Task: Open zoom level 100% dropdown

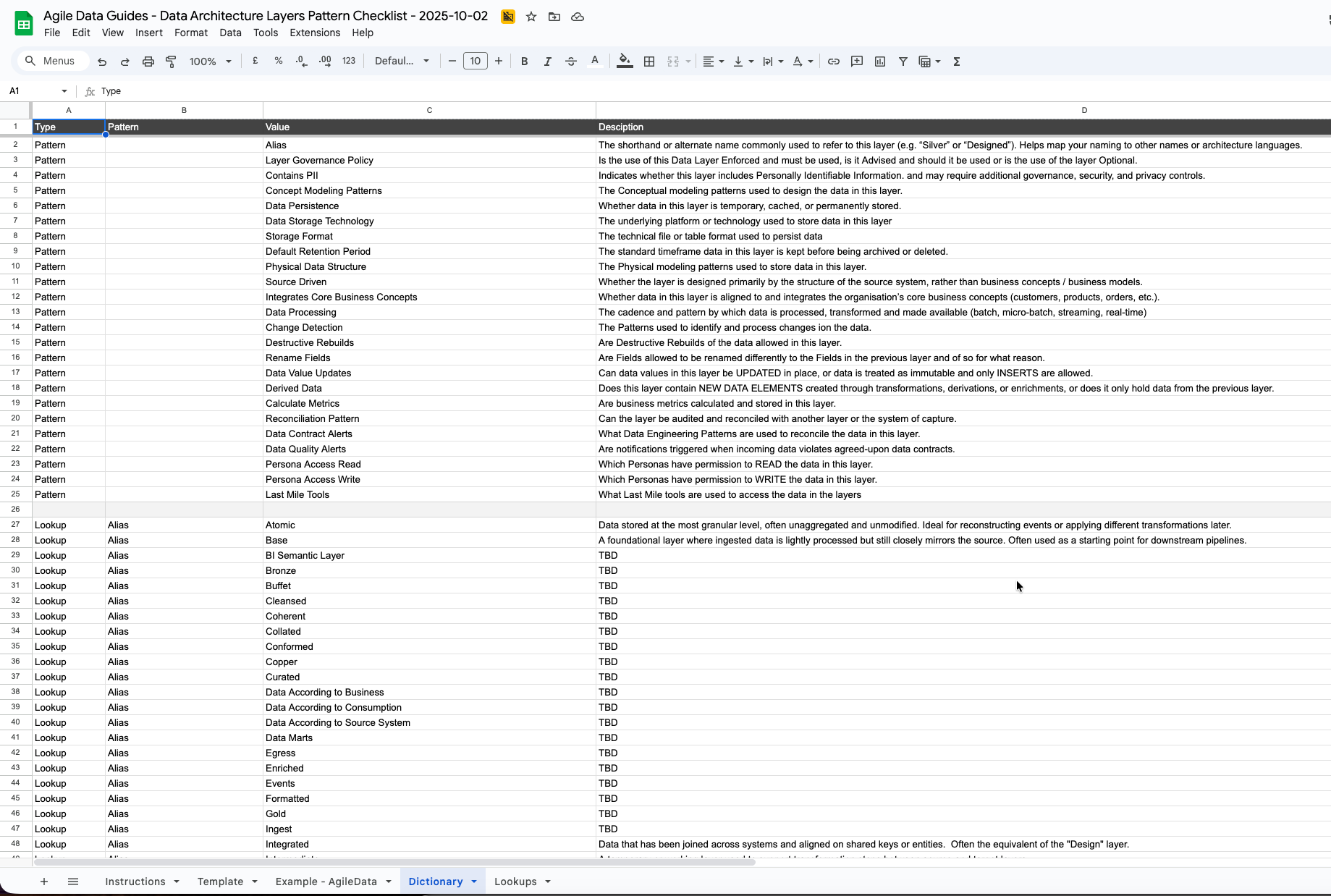Action: coord(210,62)
